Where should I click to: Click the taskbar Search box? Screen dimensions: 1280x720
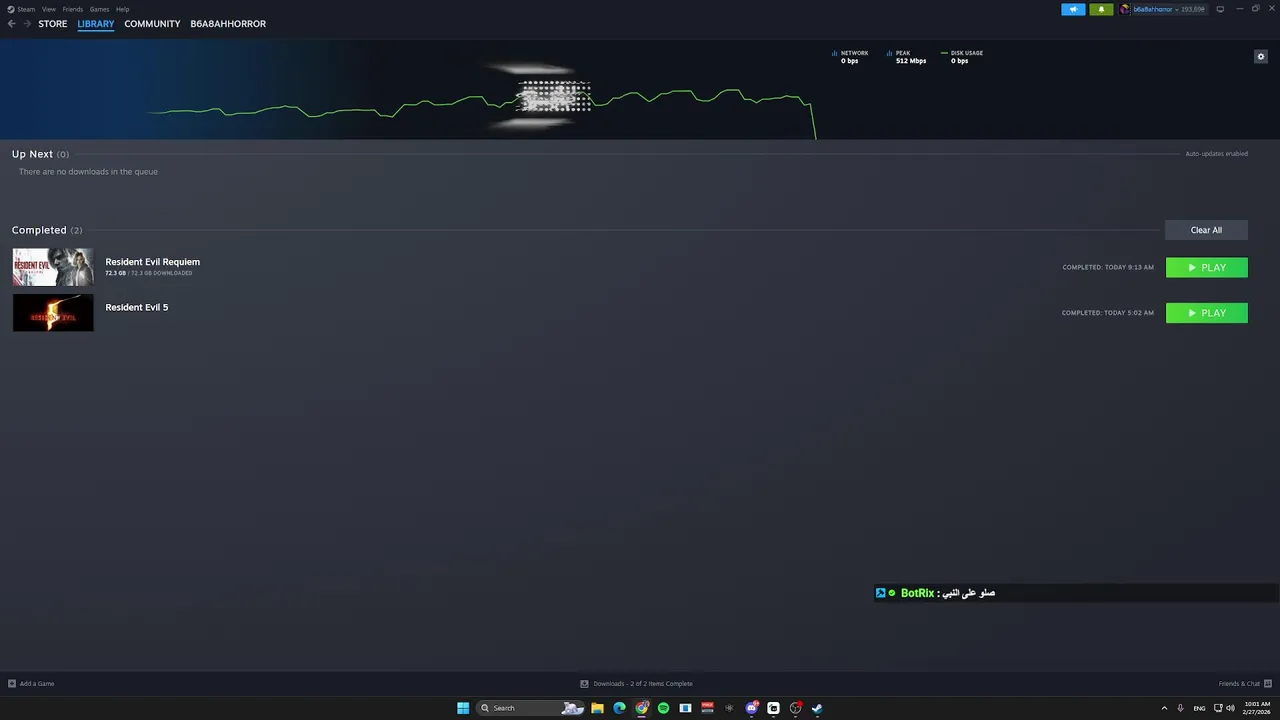pyautogui.click(x=530, y=708)
